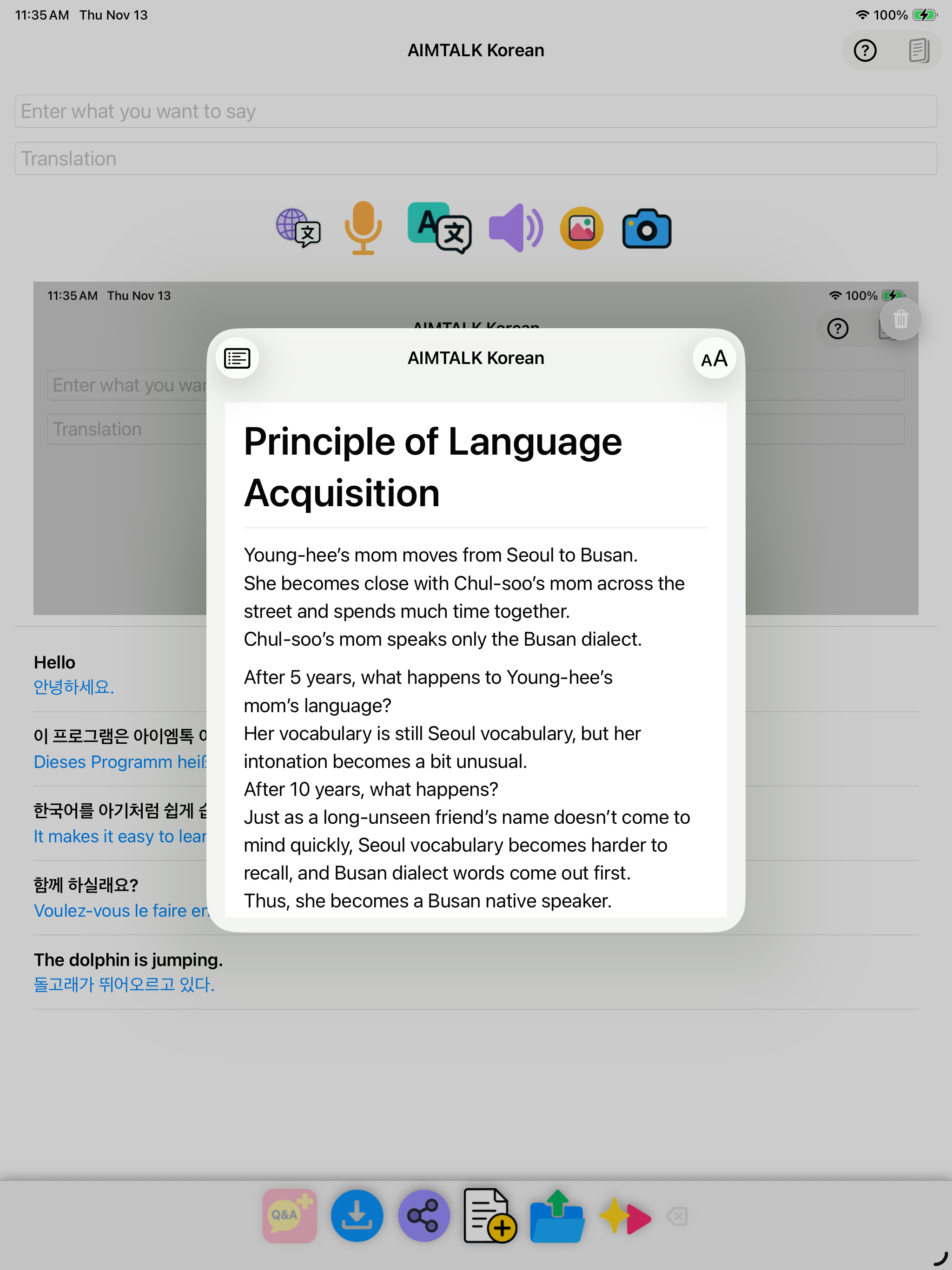Tap the 'Principle of Language Acquisition' heading

coord(433,467)
